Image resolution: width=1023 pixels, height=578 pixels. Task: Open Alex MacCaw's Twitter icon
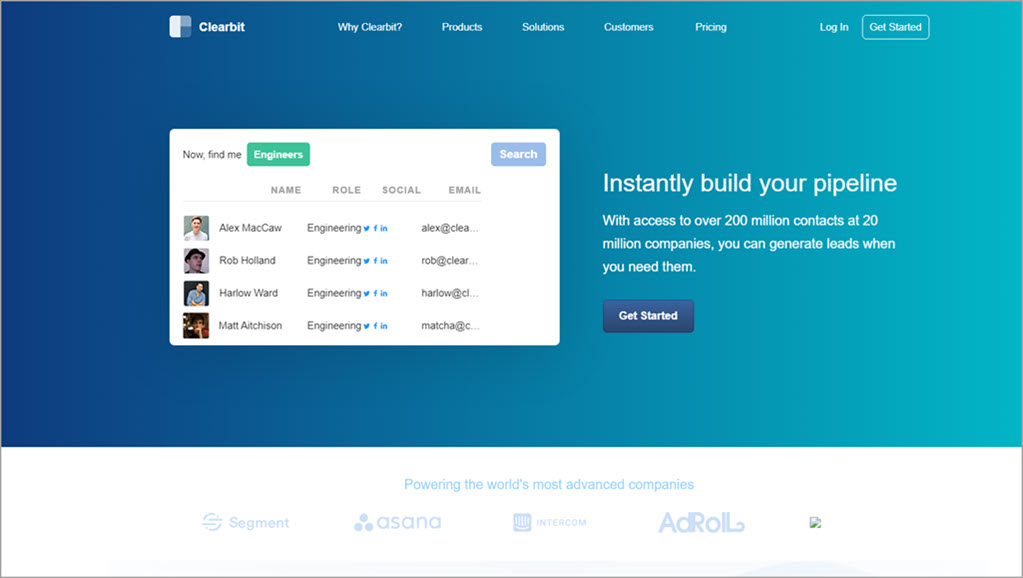(367, 229)
